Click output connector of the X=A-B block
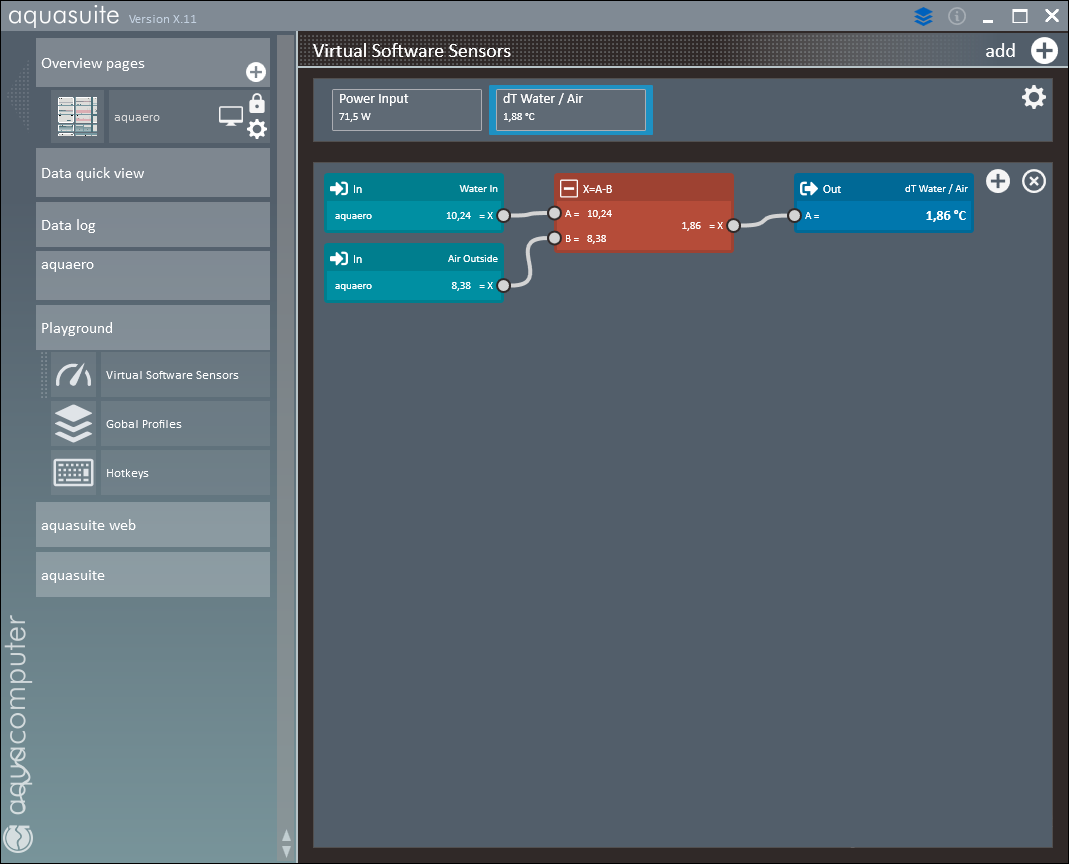This screenshot has width=1069, height=864. [x=733, y=226]
